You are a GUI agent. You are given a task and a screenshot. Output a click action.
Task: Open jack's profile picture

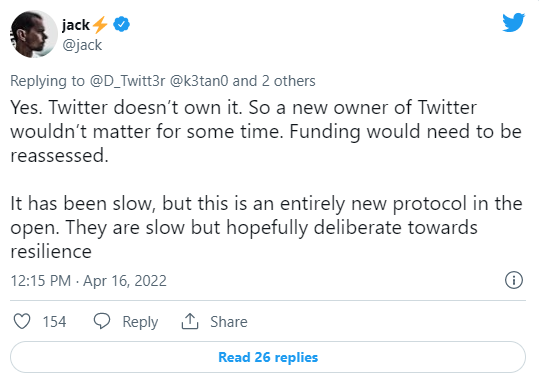click(34, 34)
